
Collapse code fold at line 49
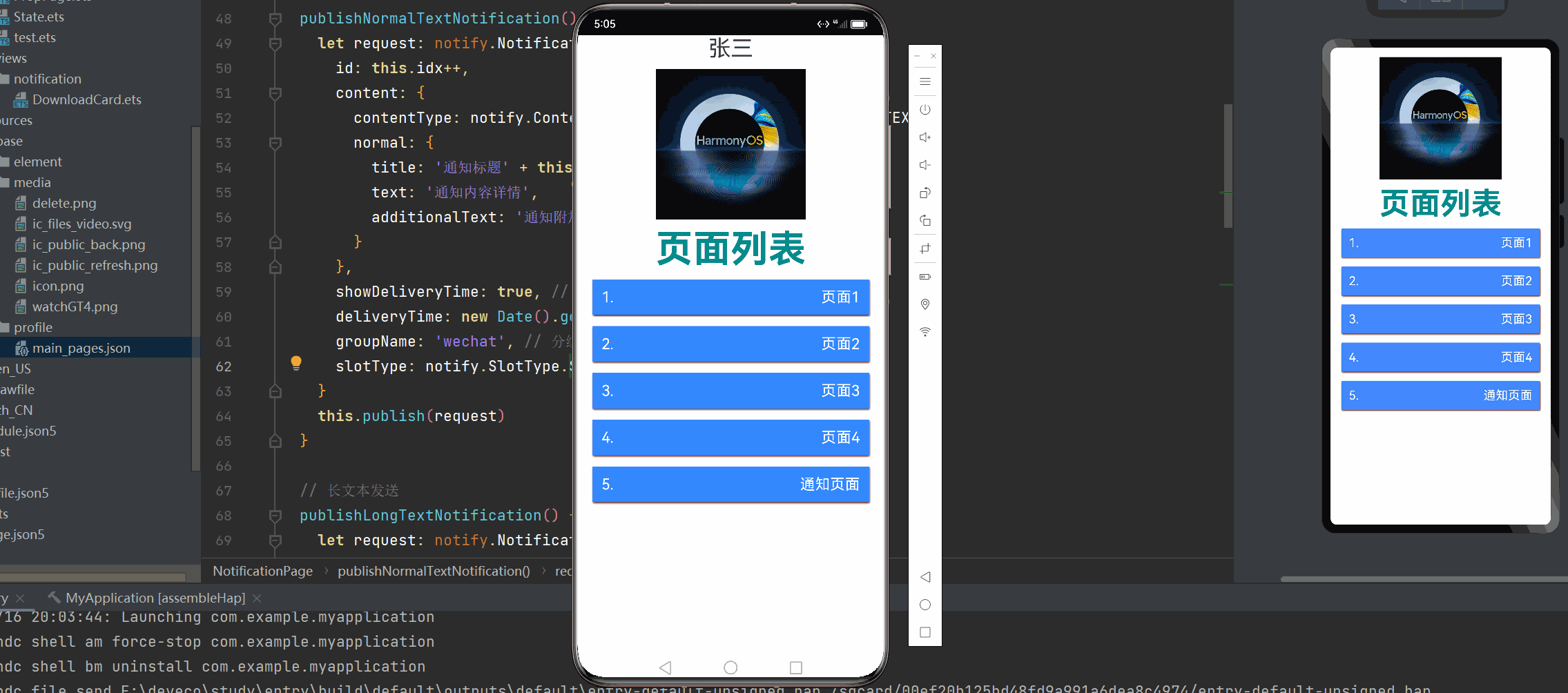(275, 43)
